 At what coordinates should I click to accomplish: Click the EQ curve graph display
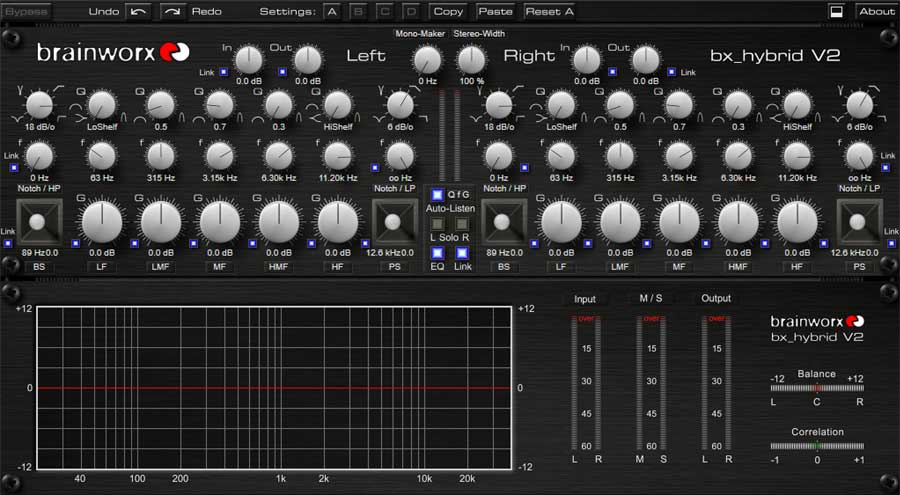click(x=274, y=388)
